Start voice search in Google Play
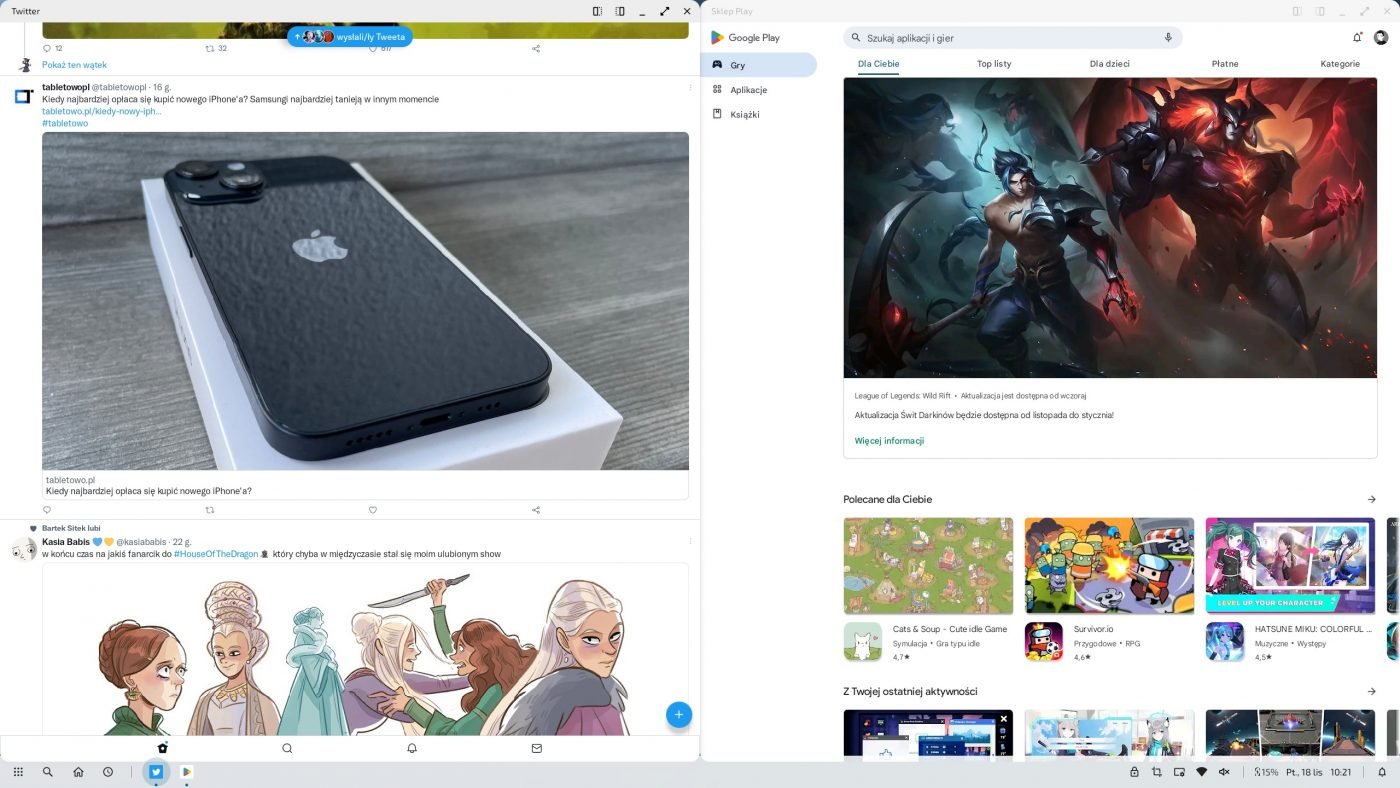This screenshot has height=788, width=1400. point(1167,37)
